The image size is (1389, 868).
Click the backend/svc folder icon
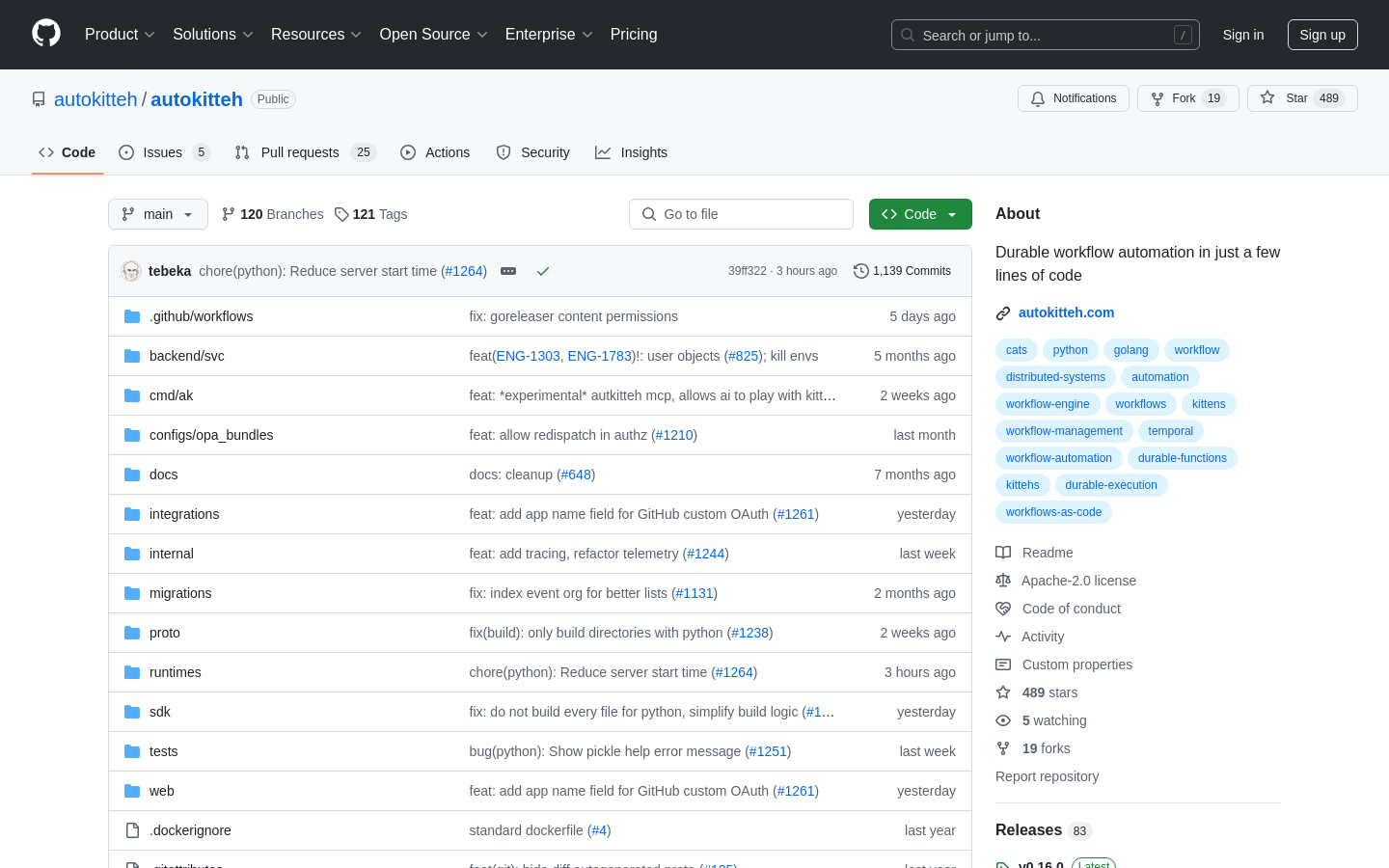click(132, 356)
